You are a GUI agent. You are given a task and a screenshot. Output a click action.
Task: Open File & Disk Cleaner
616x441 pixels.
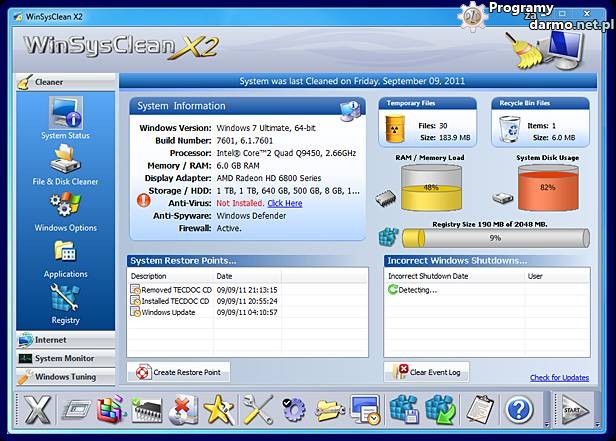(x=65, y=164)
